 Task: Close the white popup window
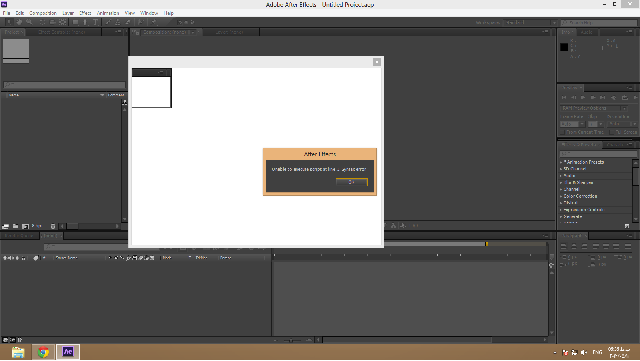click(x=377, y=62)
